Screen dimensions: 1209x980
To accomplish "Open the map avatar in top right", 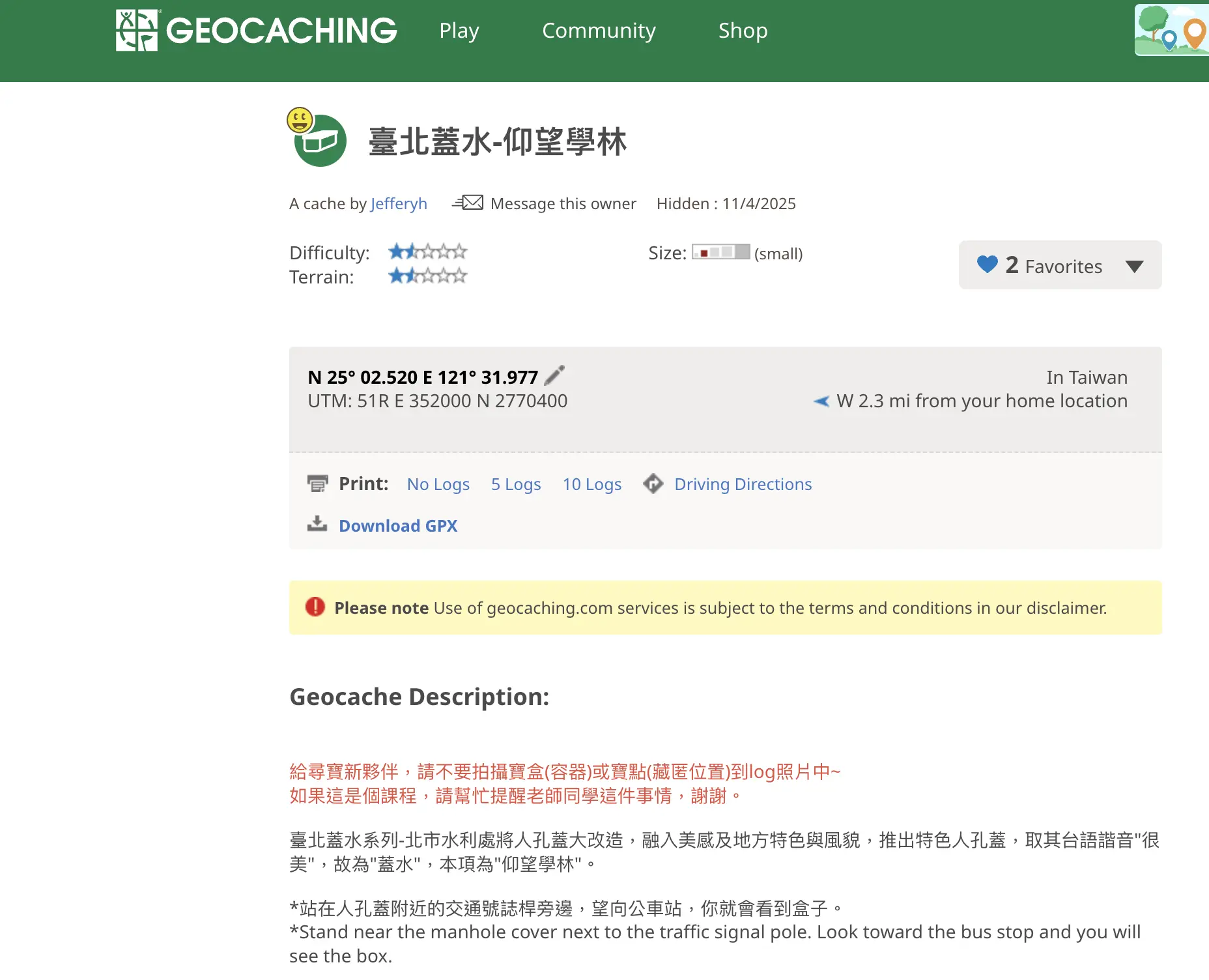I will 1172,30.
